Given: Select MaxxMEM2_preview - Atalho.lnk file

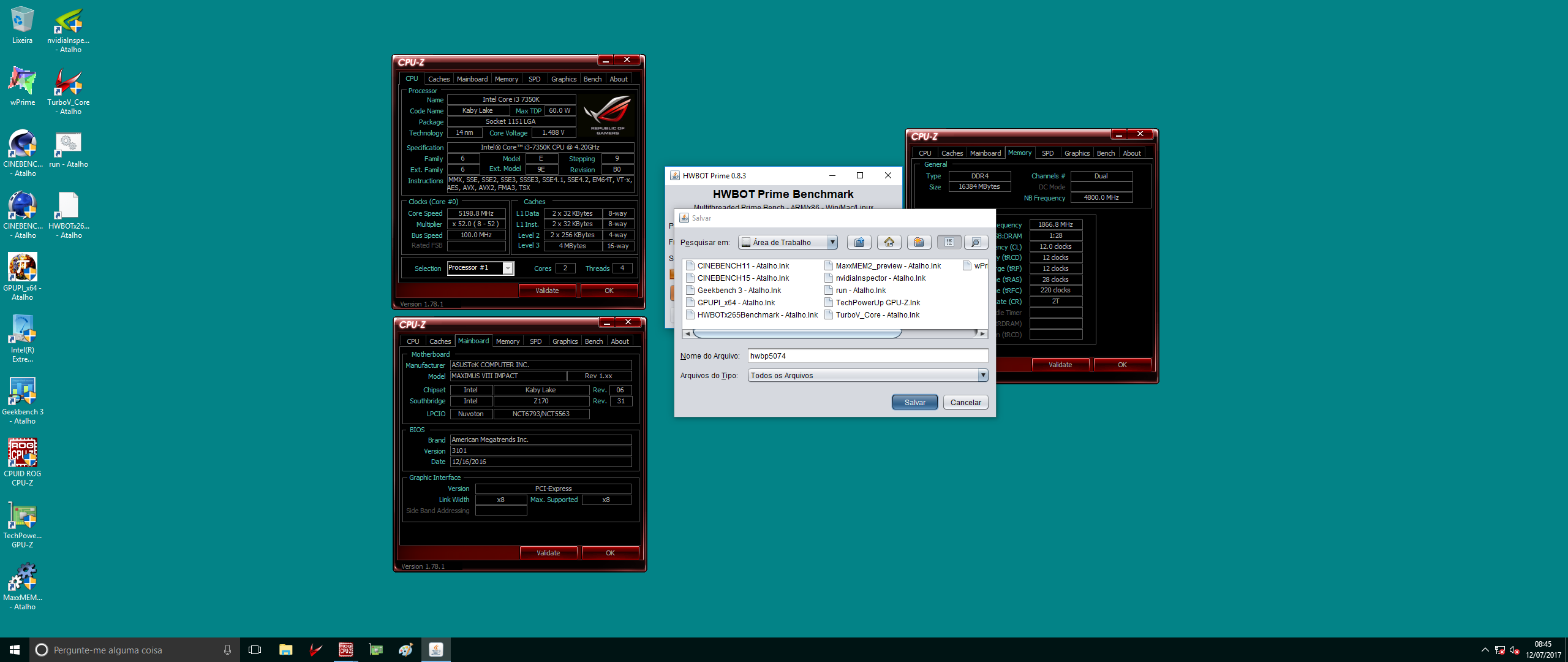Looking at the screenshot, I should (x=883, y=265).
